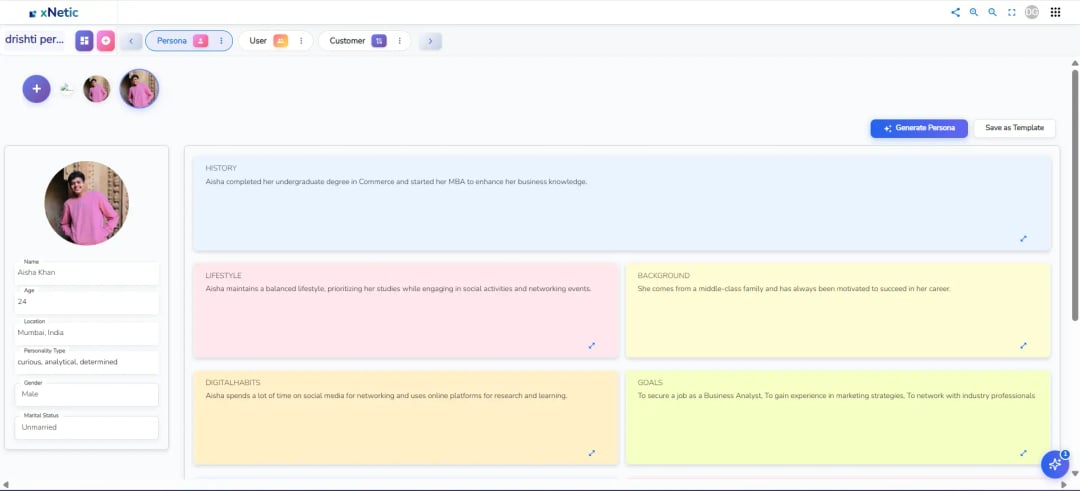Image resolution: width=1080 pixels, height=491 pixels.
Task: Click the purple dashboard grid icon
Action: [x=84, y=41]
